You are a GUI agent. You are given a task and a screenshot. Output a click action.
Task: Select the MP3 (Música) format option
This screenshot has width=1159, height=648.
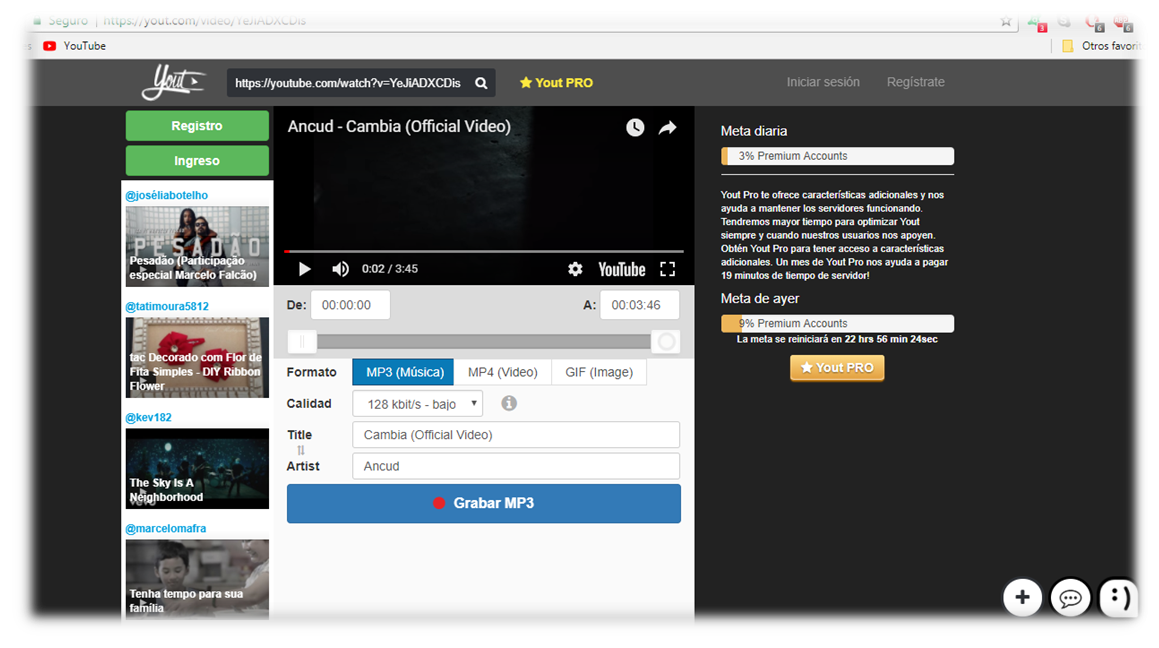click(x=402, y=371)
